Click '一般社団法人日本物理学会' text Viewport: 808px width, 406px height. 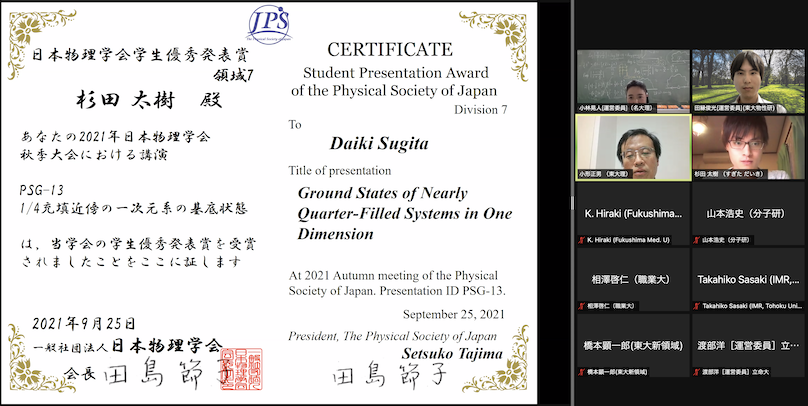coord(127,346)
